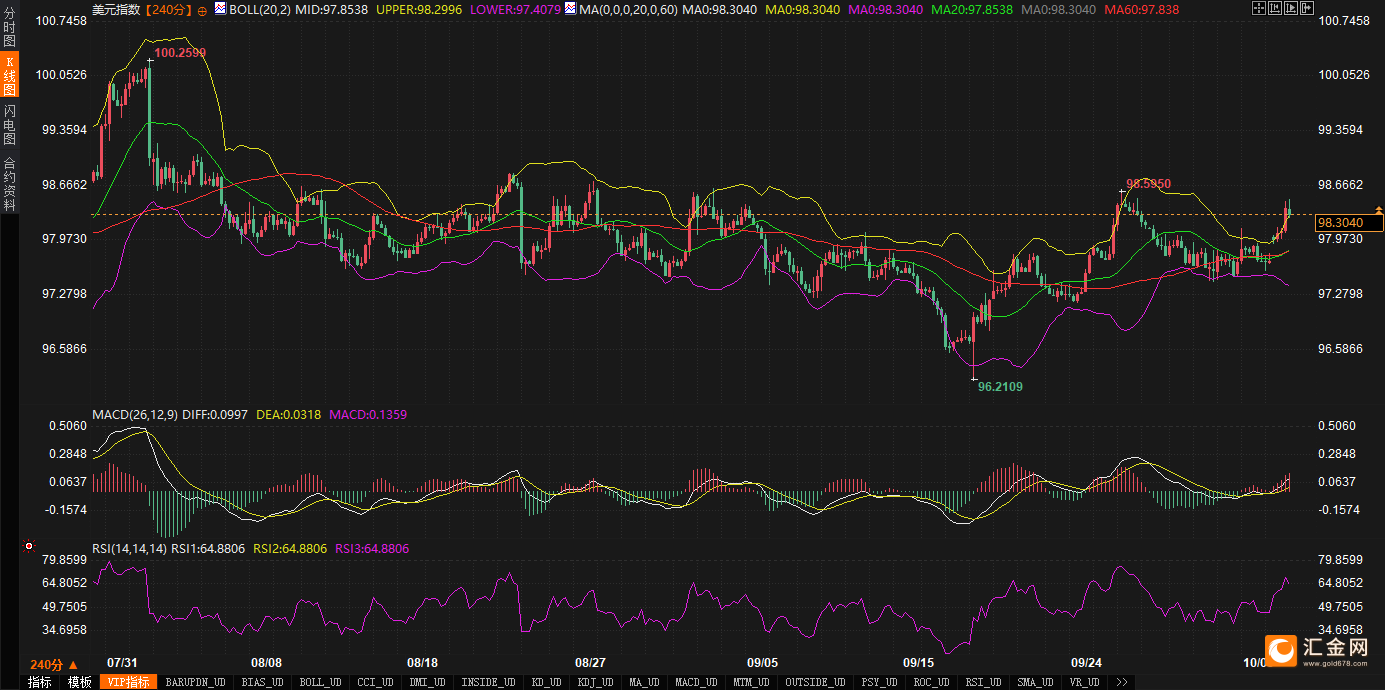Screen dimensions: 1385x690
Task: Click the orange arrow at the price axis
Action: point(1379,210)
